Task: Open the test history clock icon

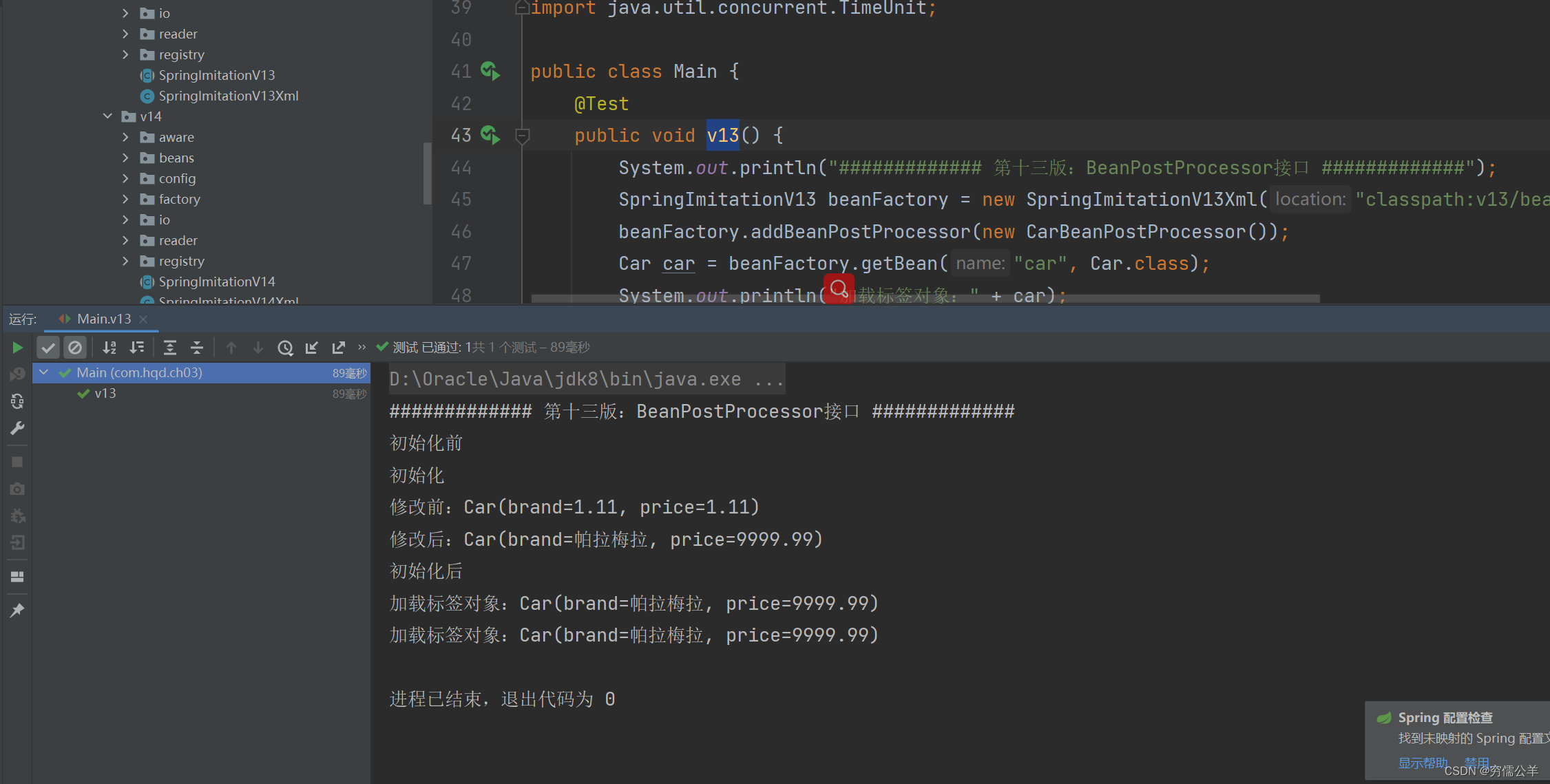Action: click(x=285, y=348)
